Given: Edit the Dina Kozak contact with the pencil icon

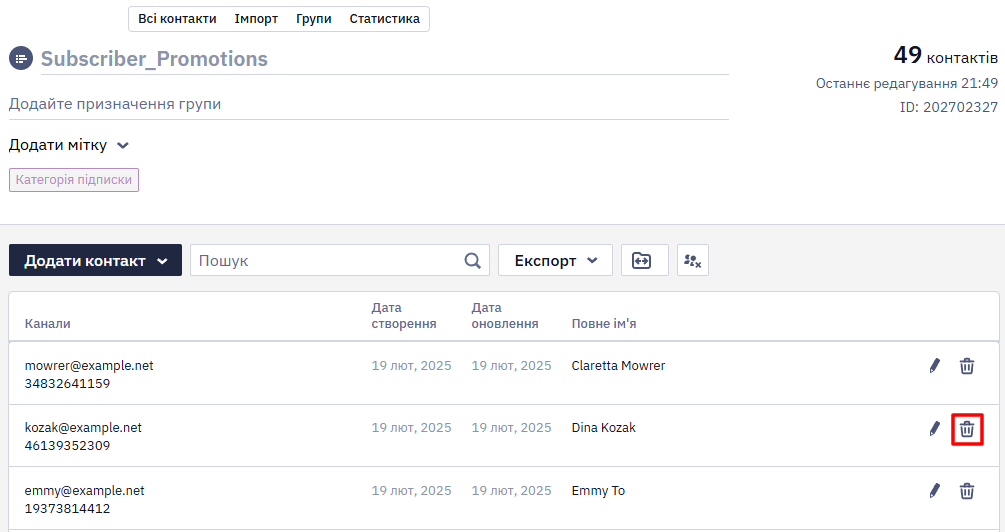Looking at the screenshot, I should [934, 428].
